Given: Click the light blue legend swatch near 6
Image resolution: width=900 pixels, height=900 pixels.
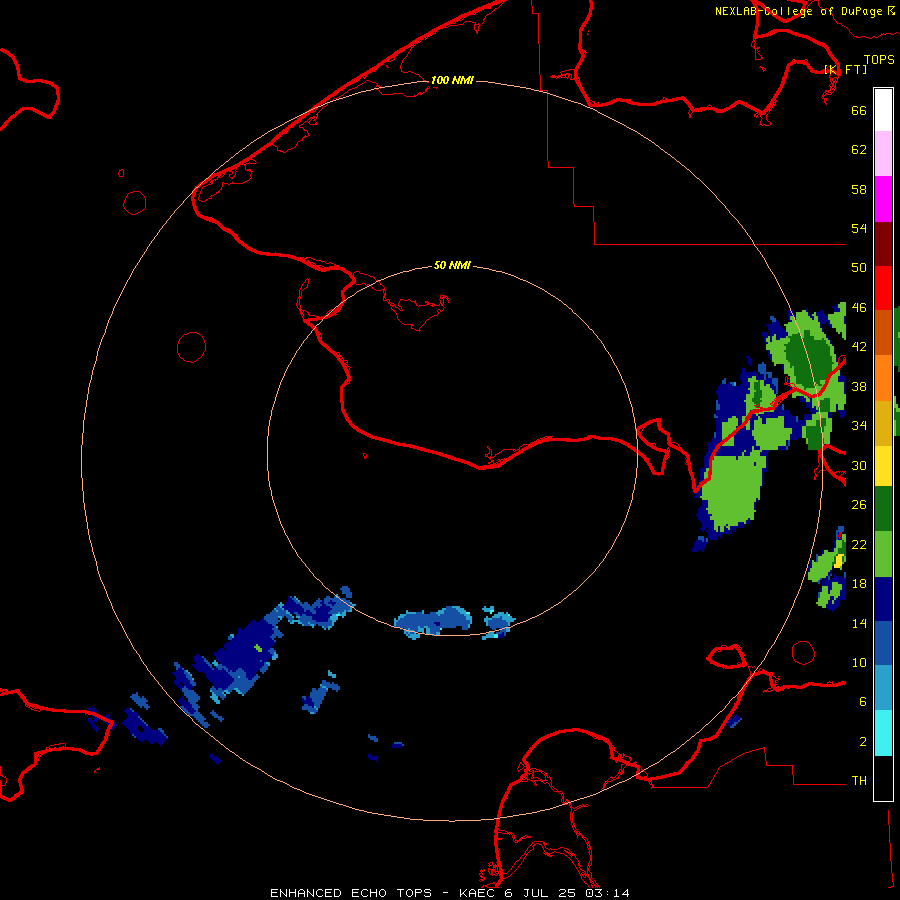Looking at the screenshot, I should (x=883, y=688).
